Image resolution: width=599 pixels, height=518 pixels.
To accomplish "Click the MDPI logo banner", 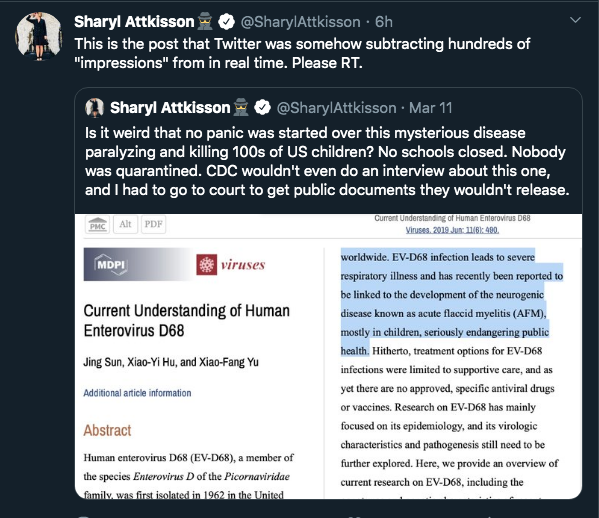I will tap(137, 264).
